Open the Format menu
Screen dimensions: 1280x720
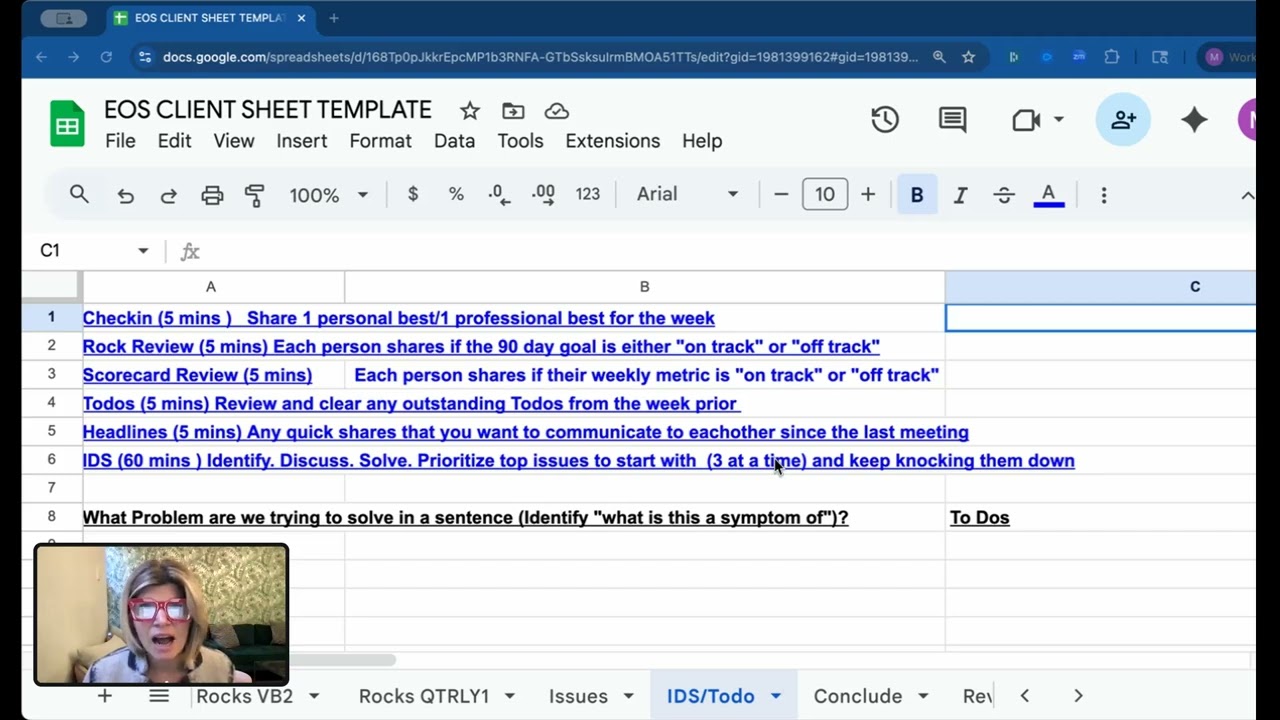coord(380,141)
